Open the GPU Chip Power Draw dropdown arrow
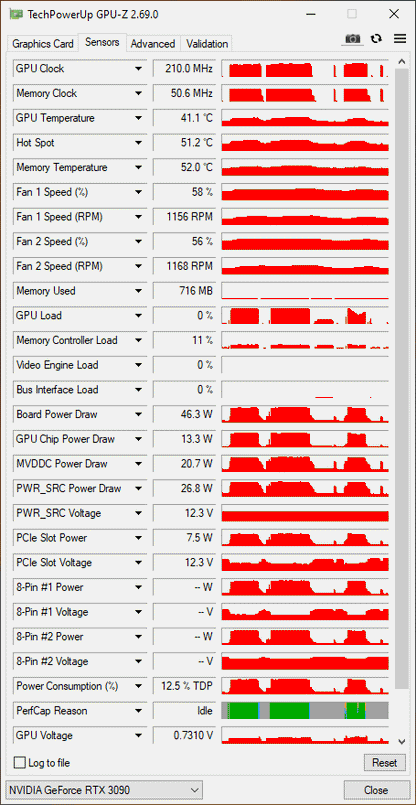This screenshot has width=416, height=805. 138,439
